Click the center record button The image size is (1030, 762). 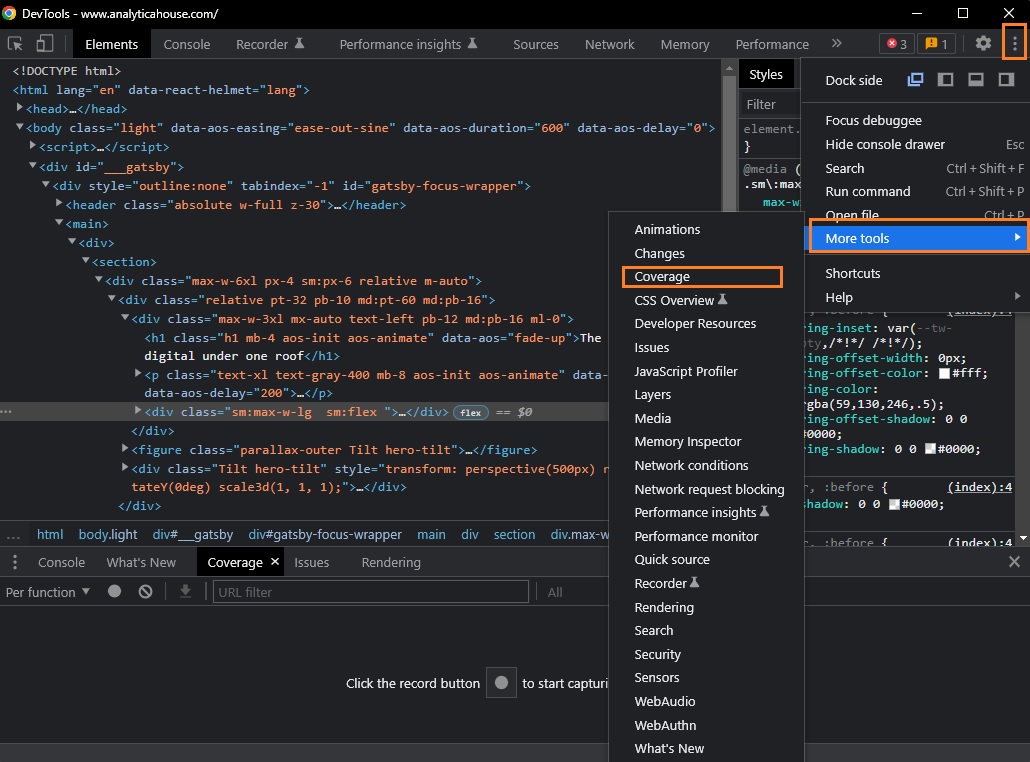click(x=501, y=683)
